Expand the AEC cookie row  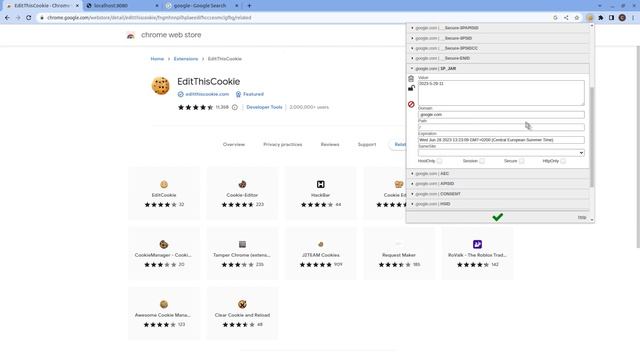tap(498, 173)
